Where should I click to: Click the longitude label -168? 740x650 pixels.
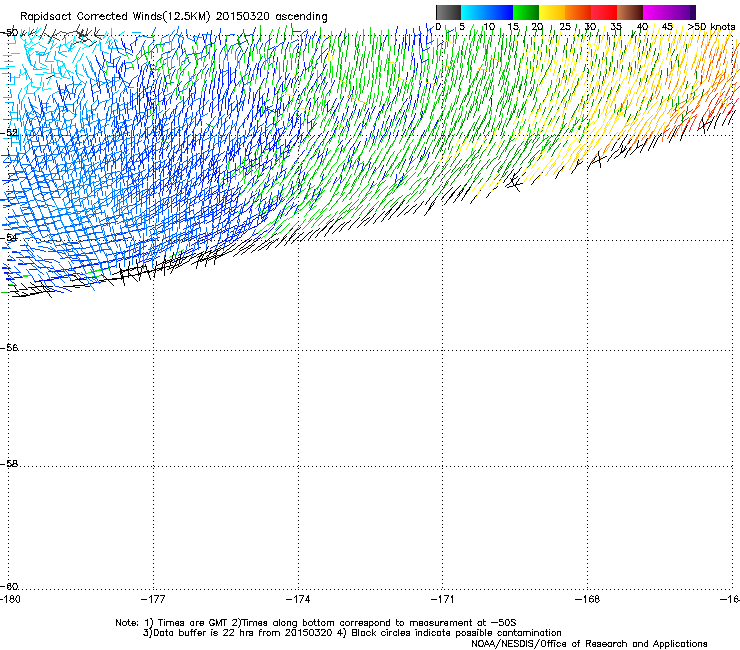pyautogui.click(x=588, y=599)
